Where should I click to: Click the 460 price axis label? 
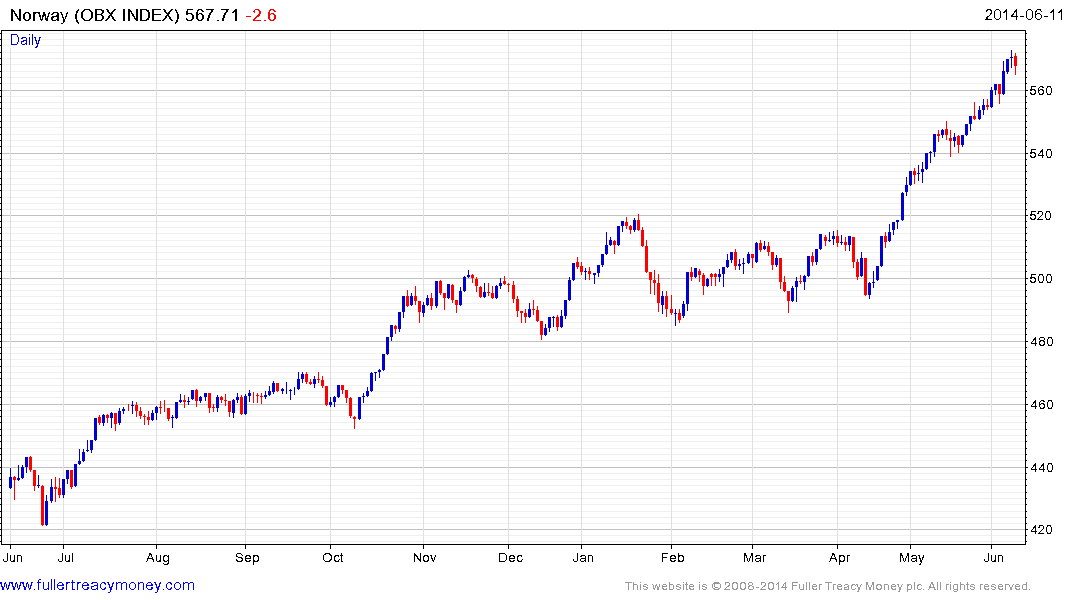click(x=1041, y=405)
